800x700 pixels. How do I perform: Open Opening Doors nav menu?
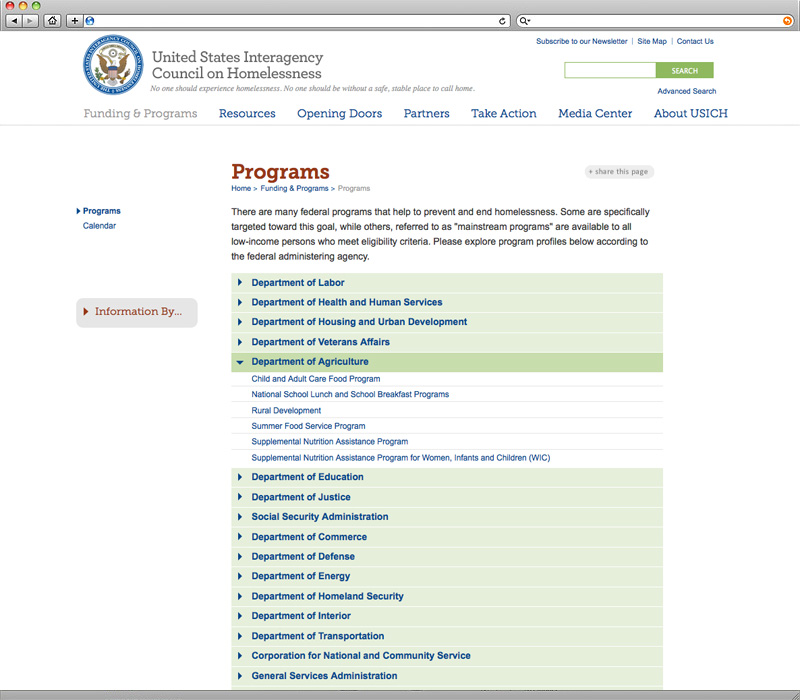tap(339, 113)
